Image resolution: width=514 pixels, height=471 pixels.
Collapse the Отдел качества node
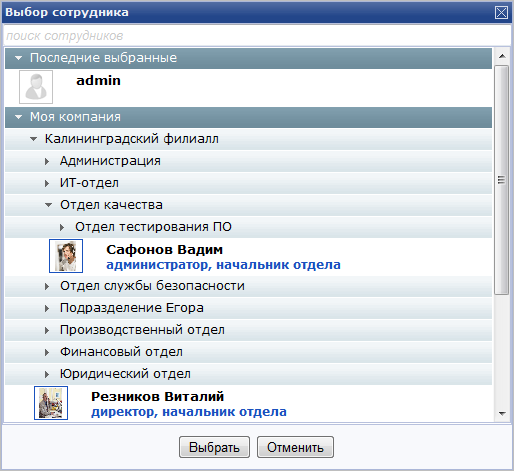coord(49,205)
